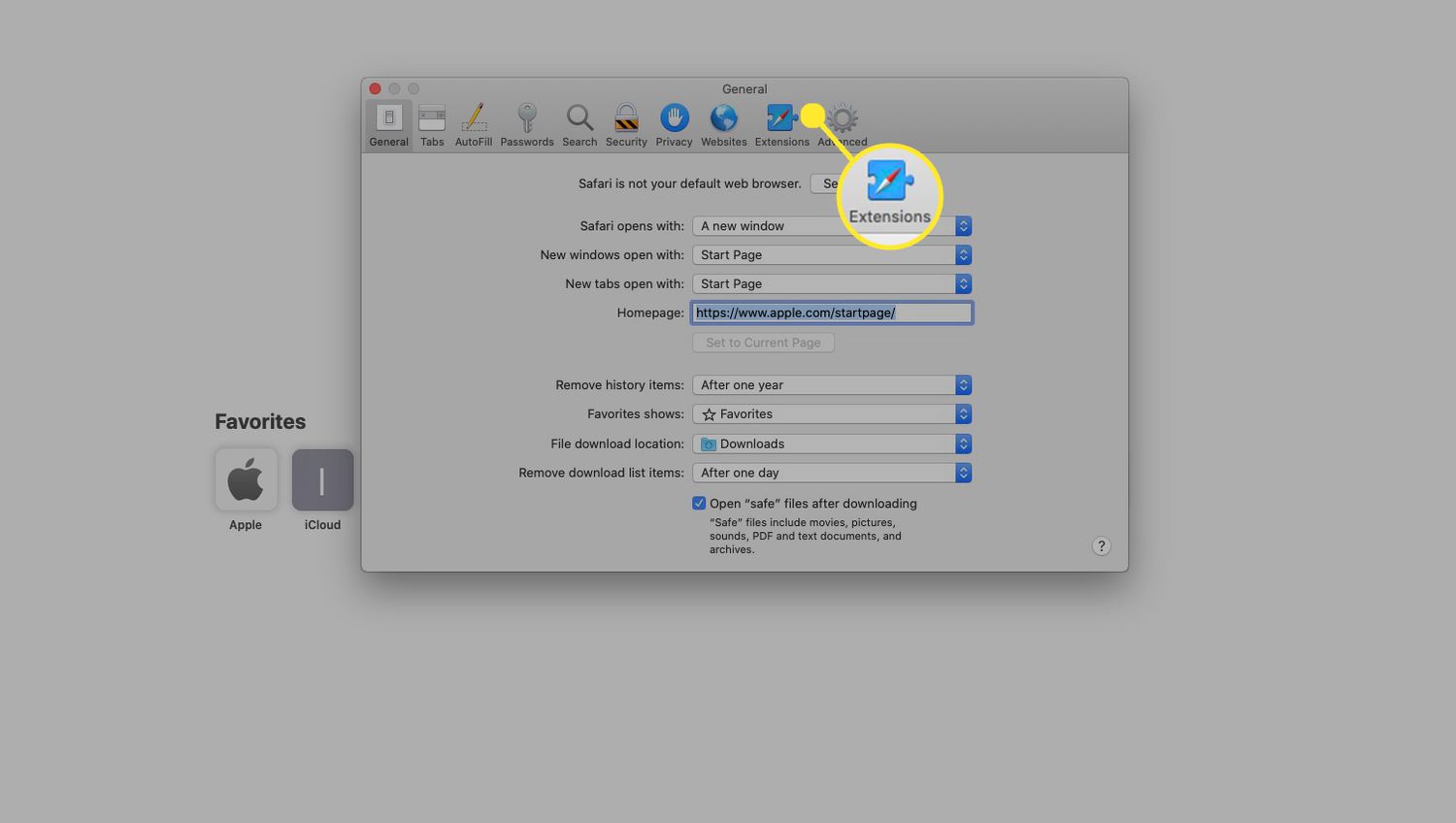Open the Passwords preferences pane

tap(527, 126)
